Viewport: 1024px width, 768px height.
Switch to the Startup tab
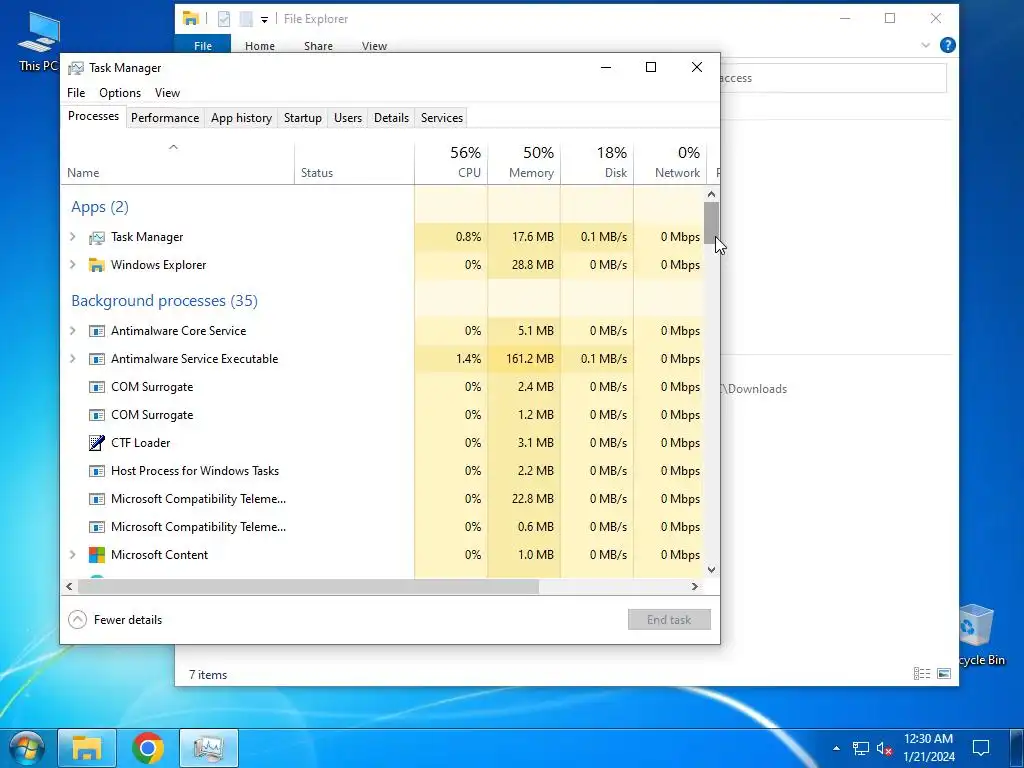pos(302,118)
